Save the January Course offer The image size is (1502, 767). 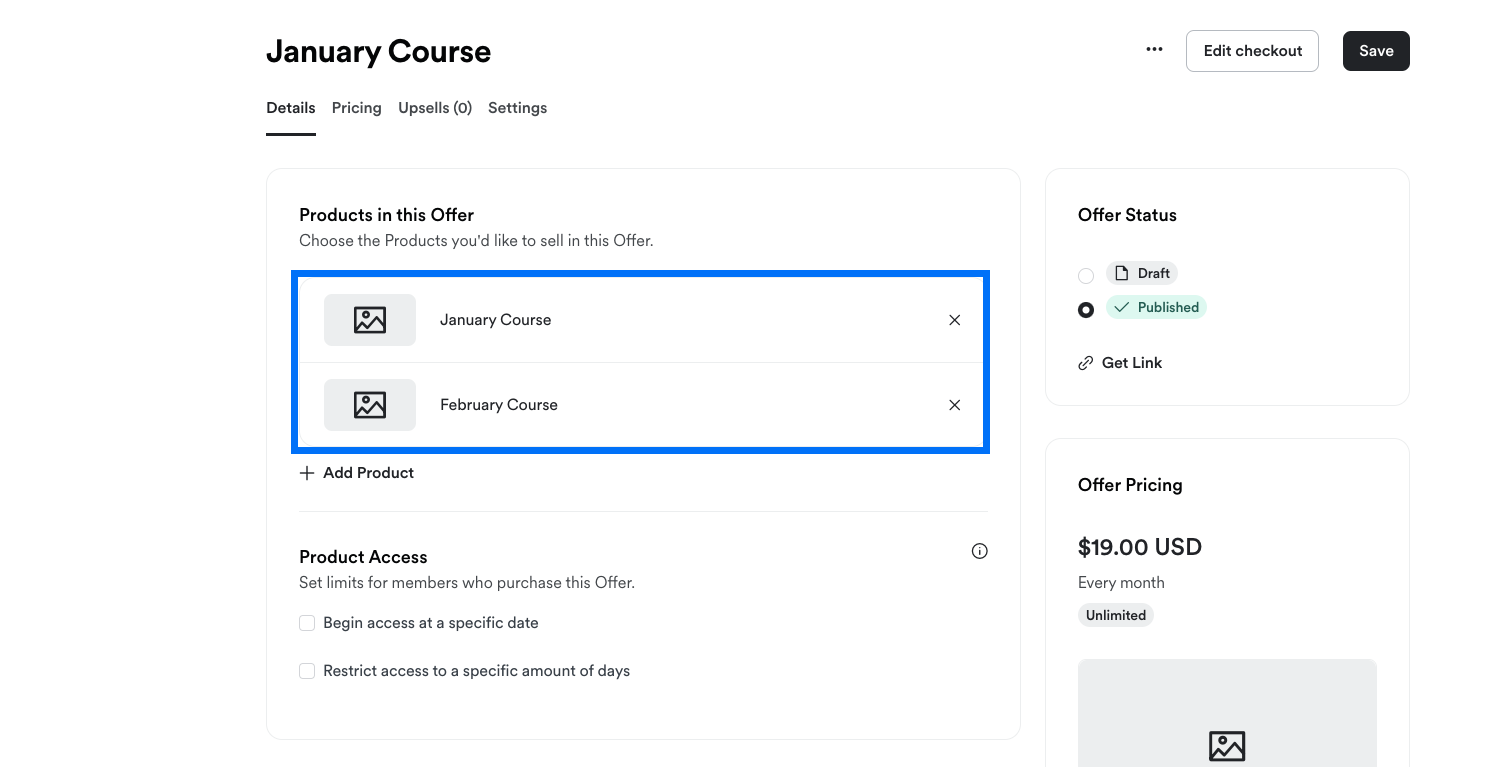(1376, 50)
